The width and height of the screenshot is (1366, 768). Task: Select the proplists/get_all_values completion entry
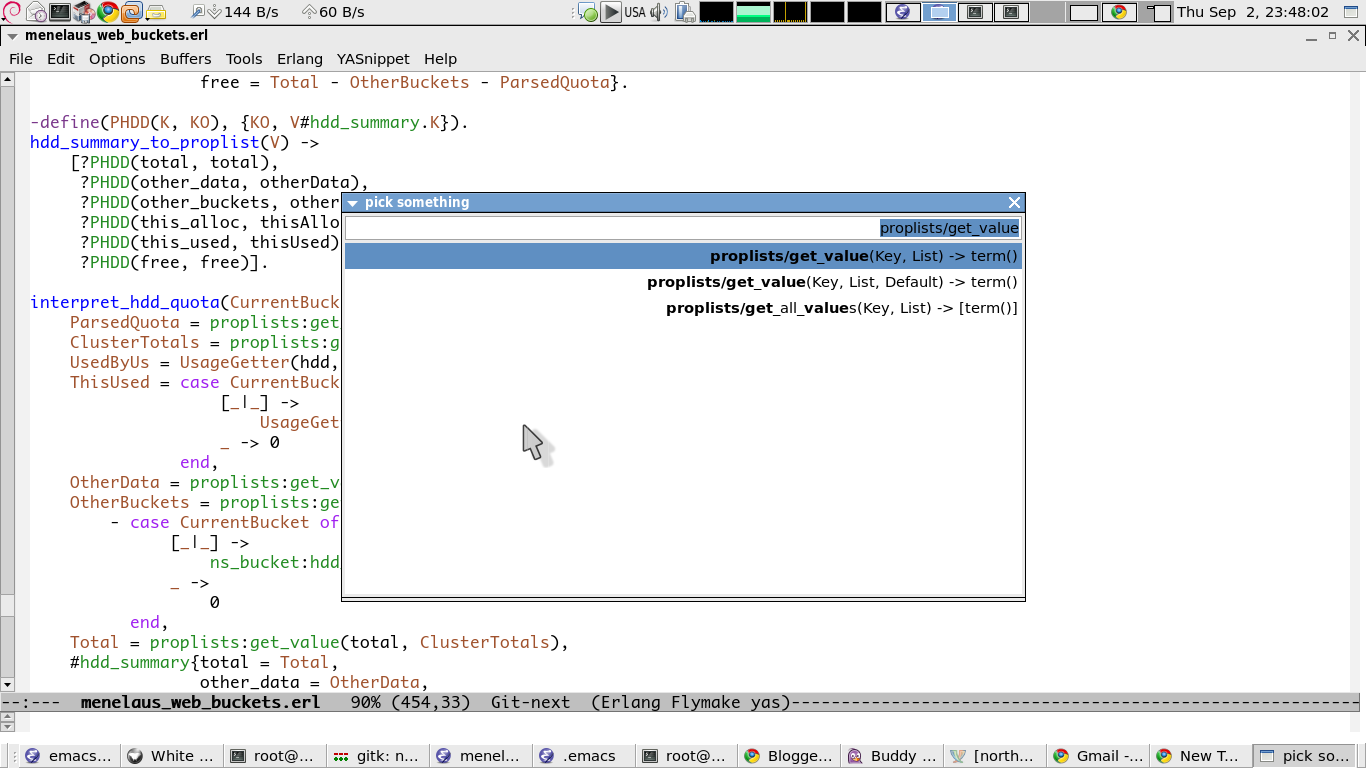[842, 307]
